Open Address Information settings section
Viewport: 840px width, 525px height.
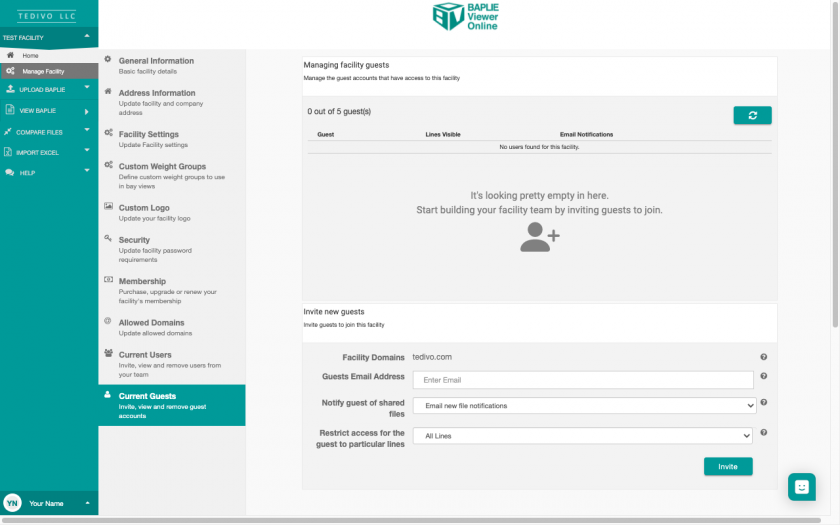click(172, 102)
